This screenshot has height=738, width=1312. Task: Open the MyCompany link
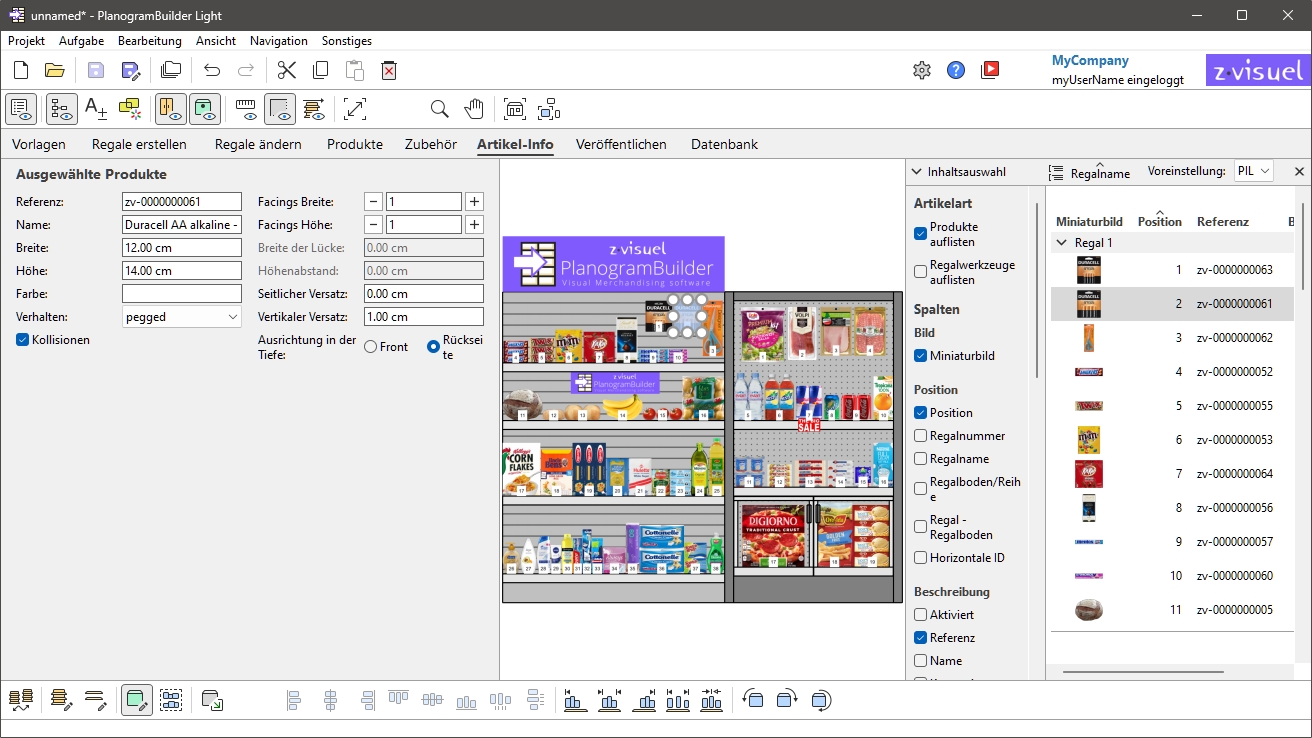[1090, 61]
